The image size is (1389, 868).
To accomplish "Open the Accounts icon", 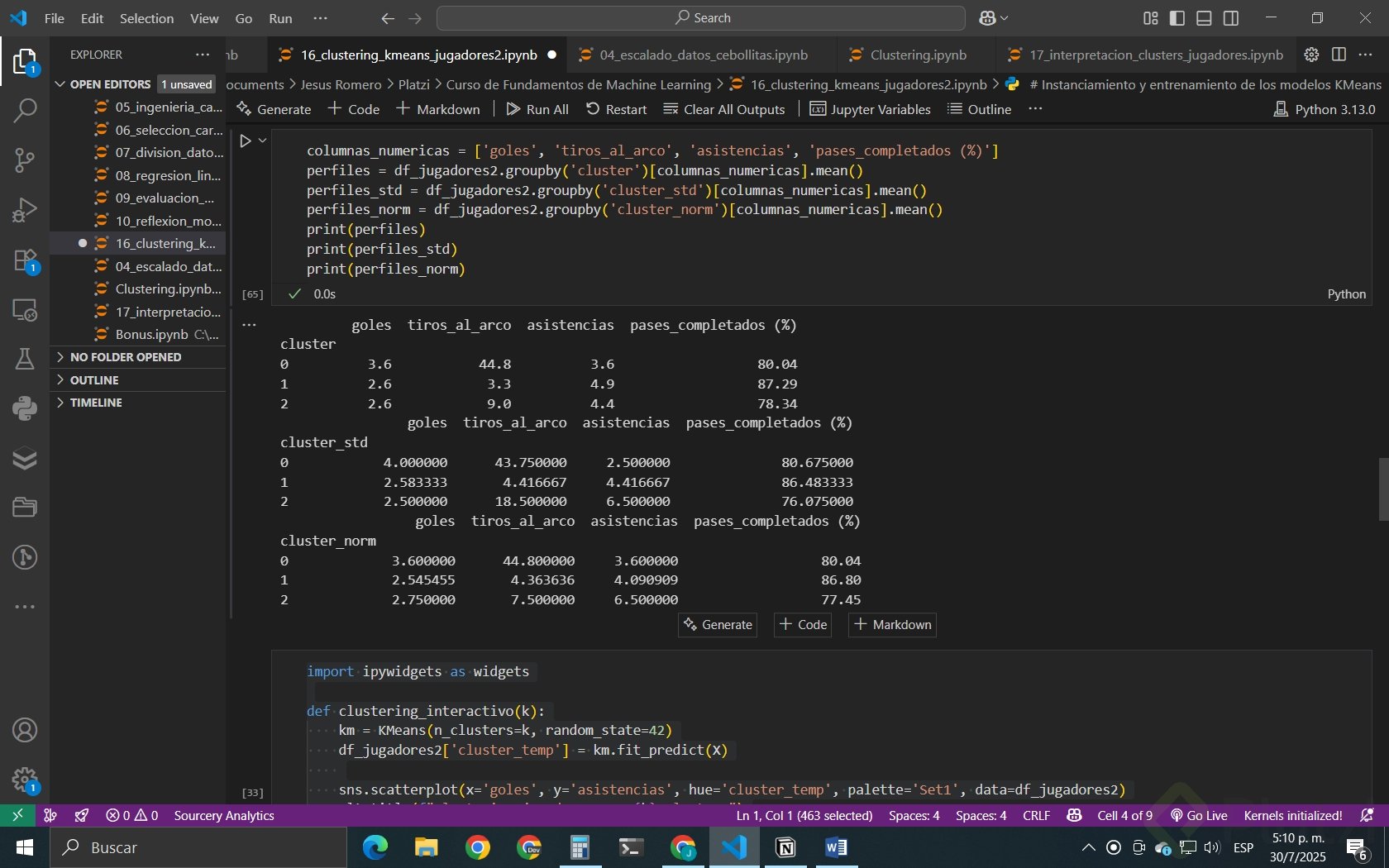I will click(x=25, y=731).
